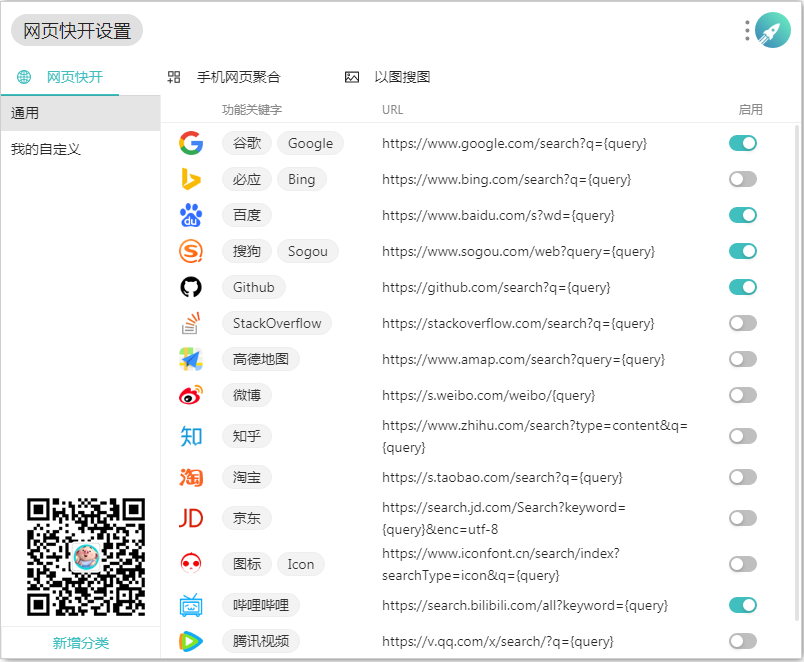The image size is (804, 662).
Task: Click the s.taobao.com URL text
Action: 502,477
